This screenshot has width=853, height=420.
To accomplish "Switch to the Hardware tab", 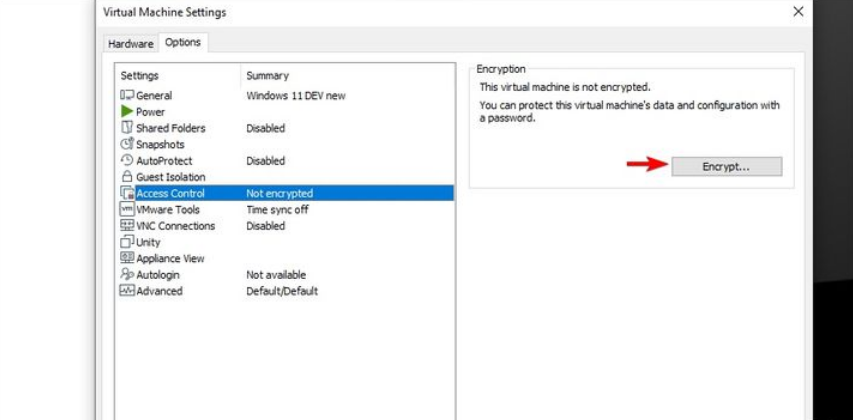I will coord(130,44).
